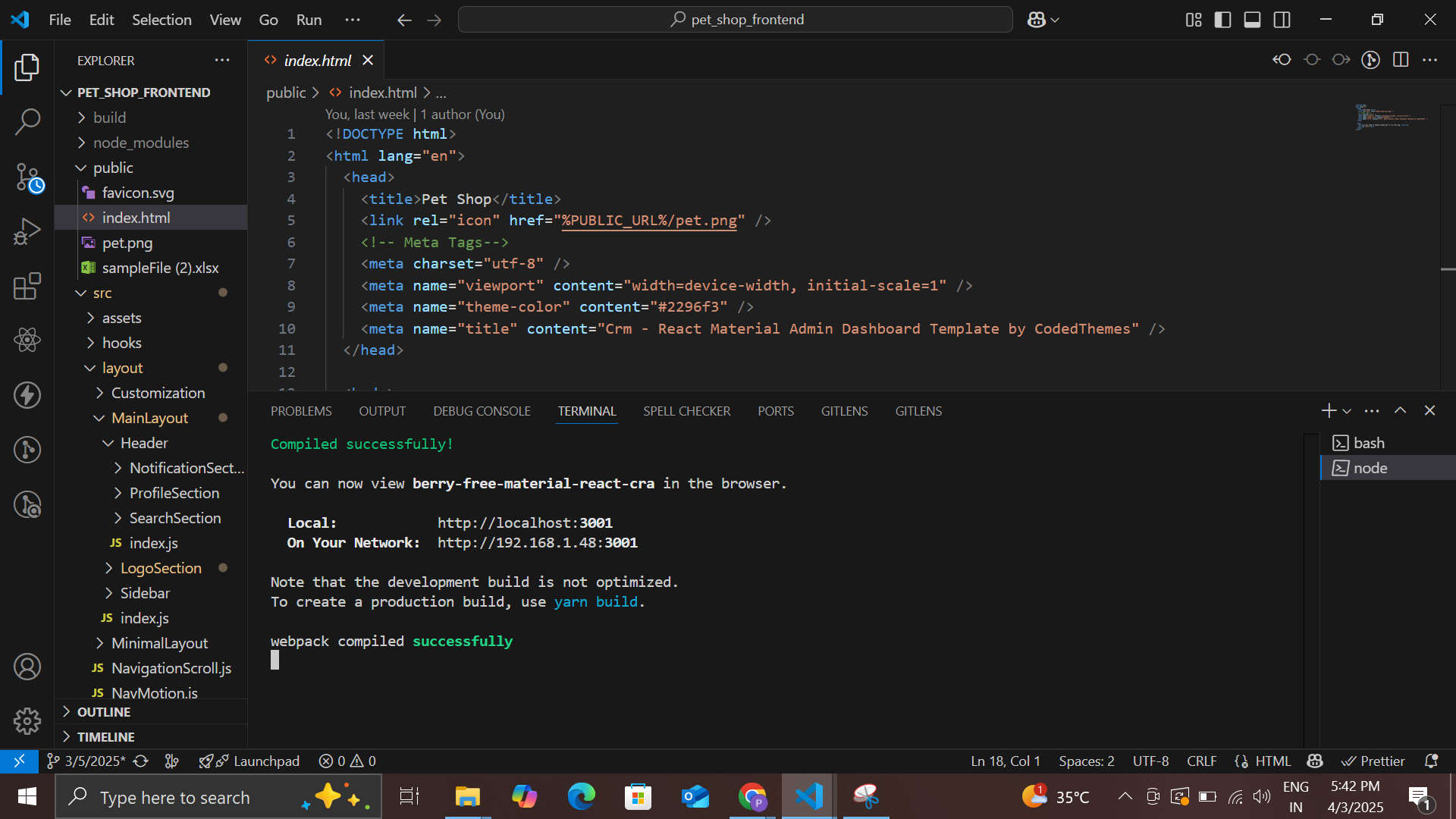
Task: Open the Source Control view
Action: [x=27, y=178]
